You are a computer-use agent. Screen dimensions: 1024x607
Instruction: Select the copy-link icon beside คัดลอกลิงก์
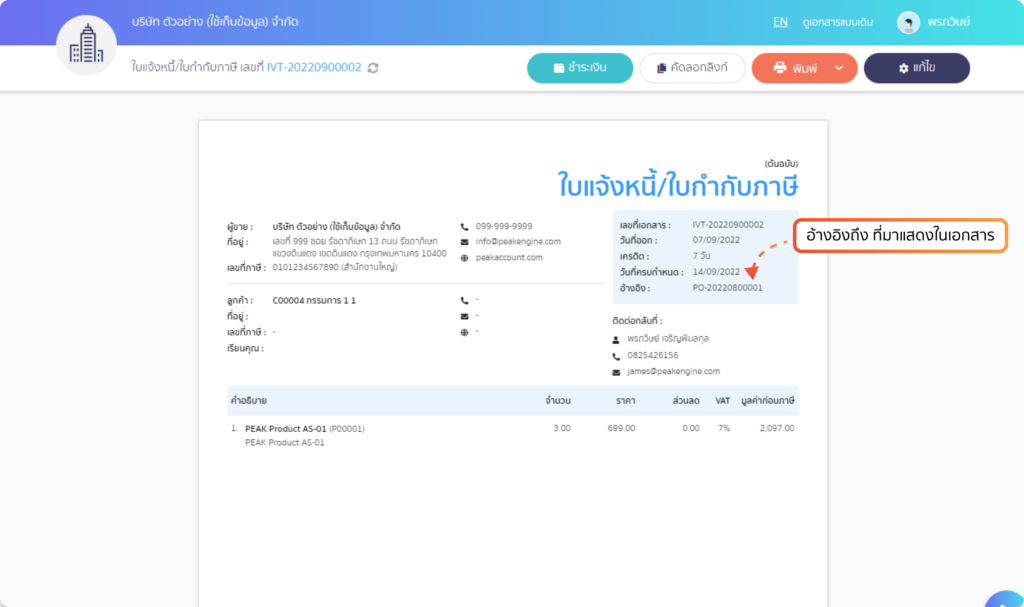(659, 68)
